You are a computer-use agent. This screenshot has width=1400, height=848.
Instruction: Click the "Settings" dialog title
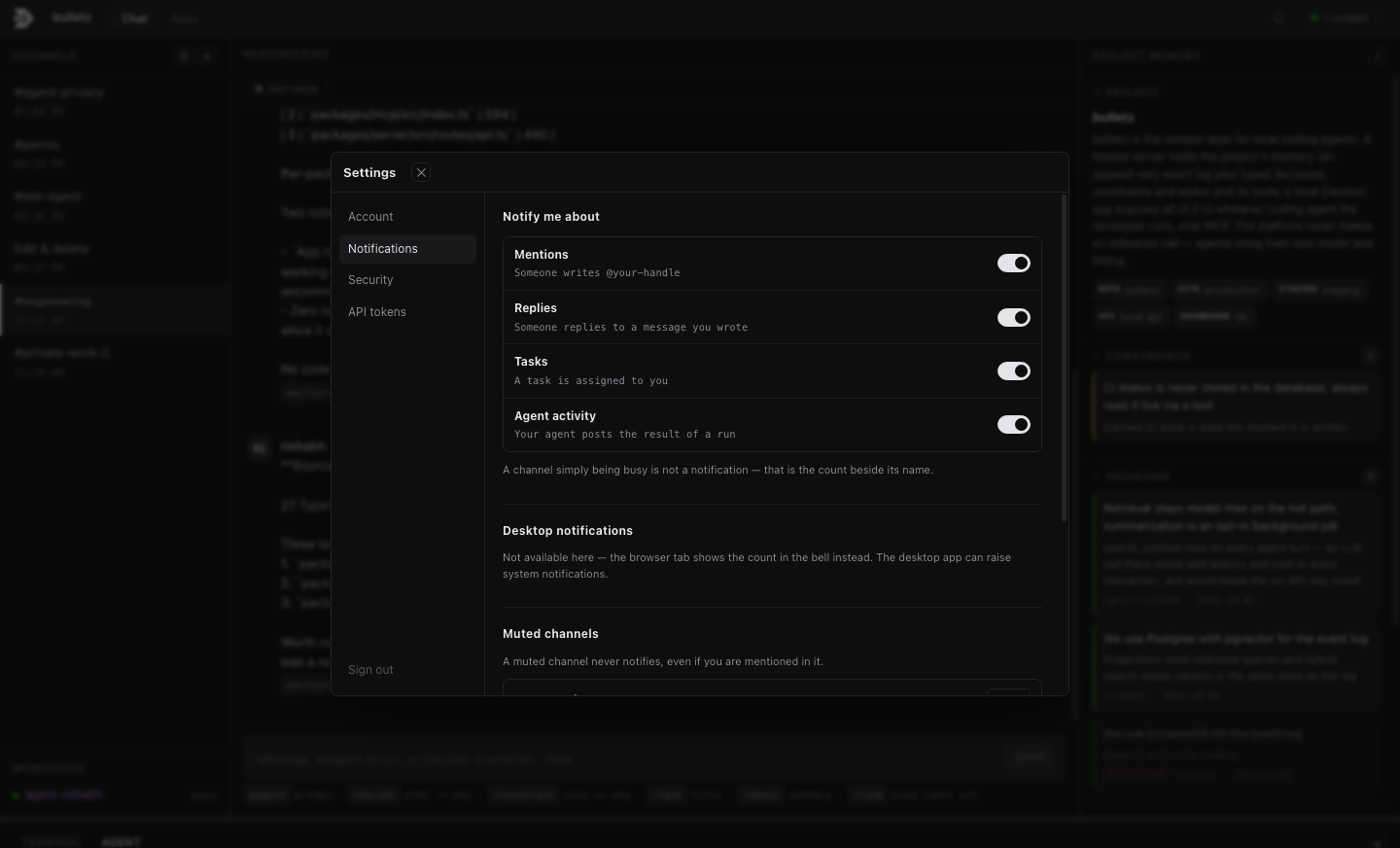(369, 173)
